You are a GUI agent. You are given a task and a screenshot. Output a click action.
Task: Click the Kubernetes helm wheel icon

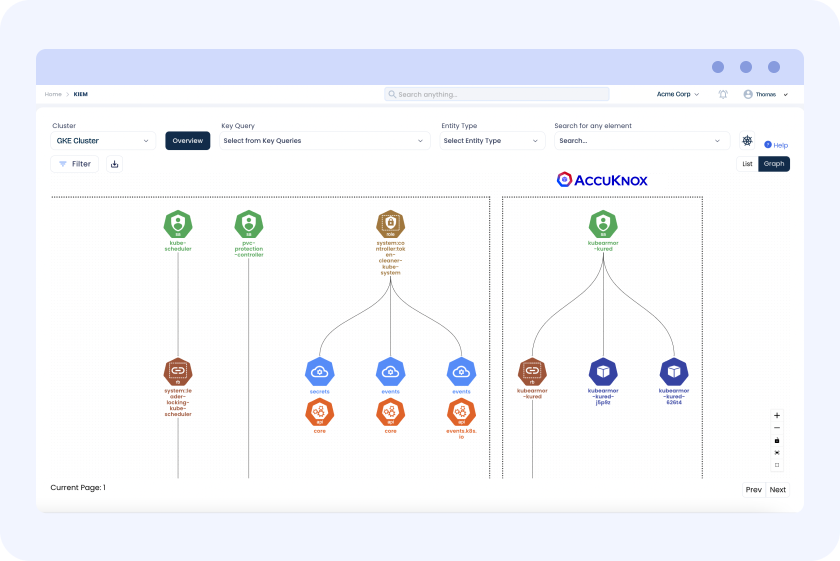coord(747,141)
